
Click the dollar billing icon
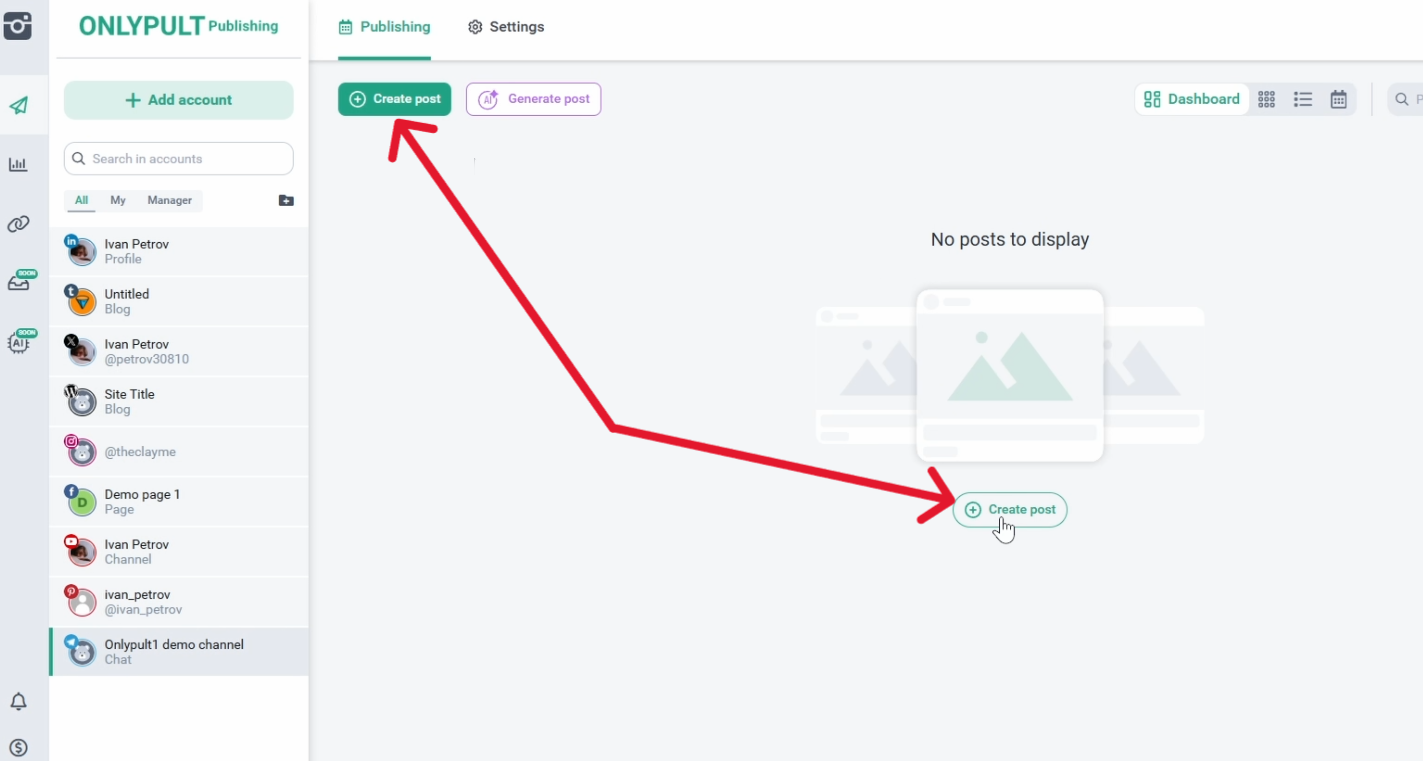click(18, 748)
